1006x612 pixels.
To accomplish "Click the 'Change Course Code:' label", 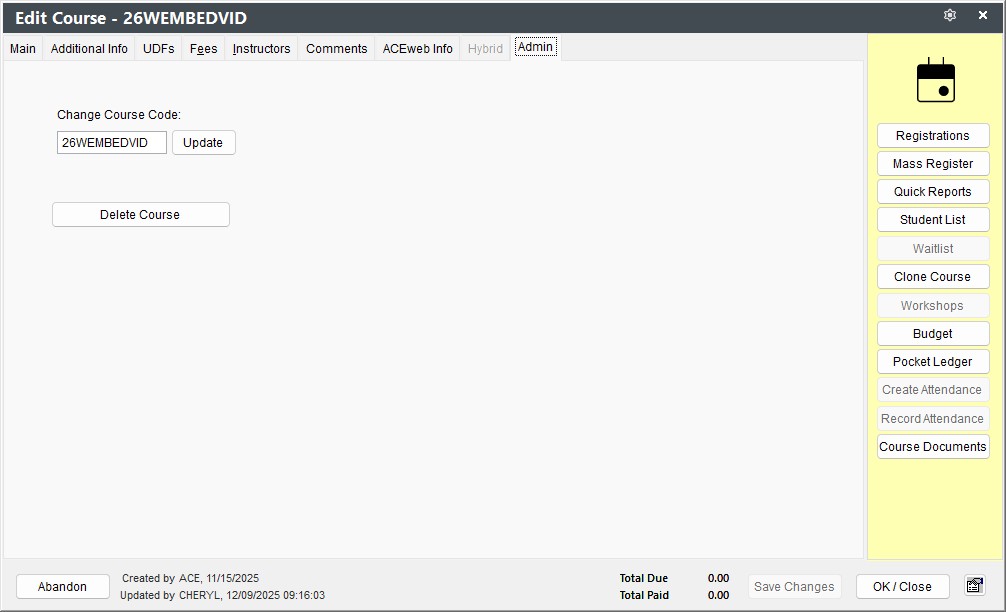I will click(x=119, y=115).
